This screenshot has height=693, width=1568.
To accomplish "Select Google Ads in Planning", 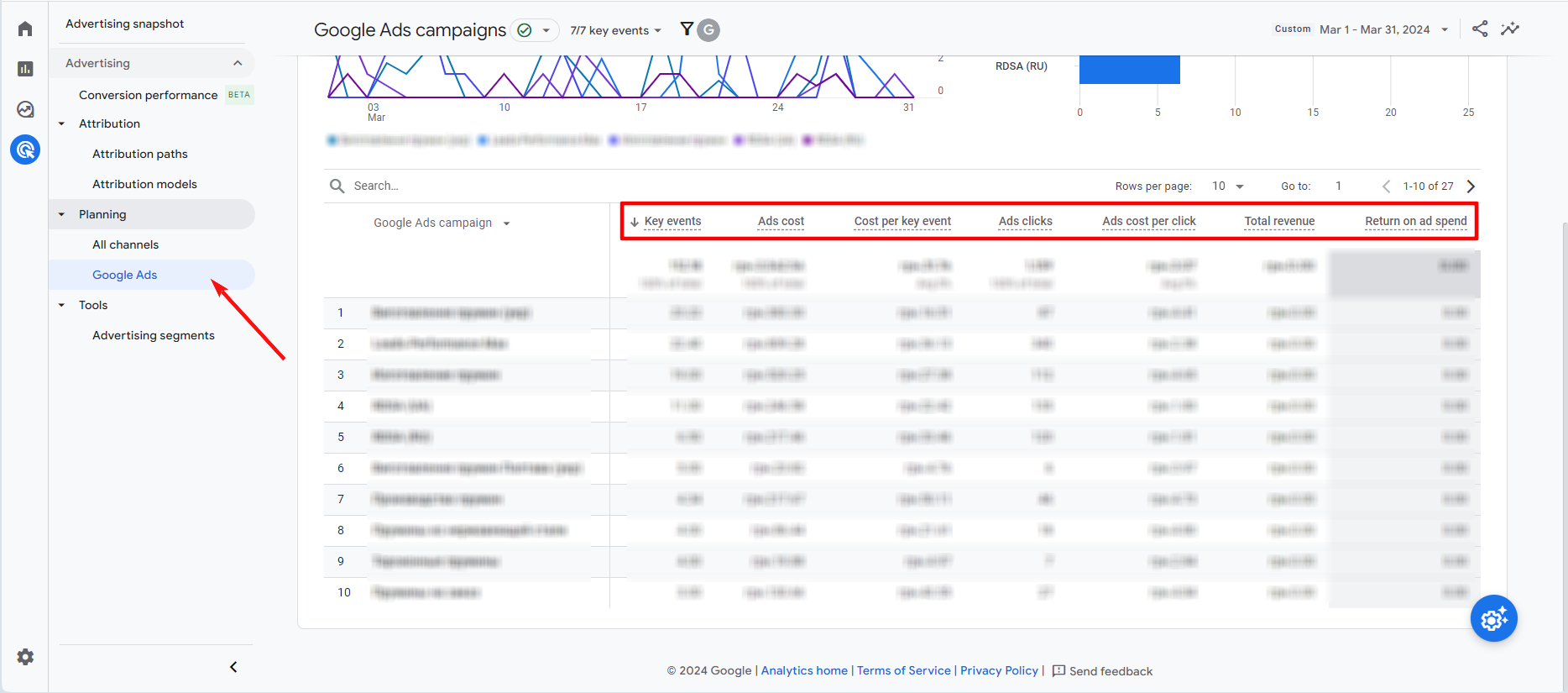I will coord(124,275).
